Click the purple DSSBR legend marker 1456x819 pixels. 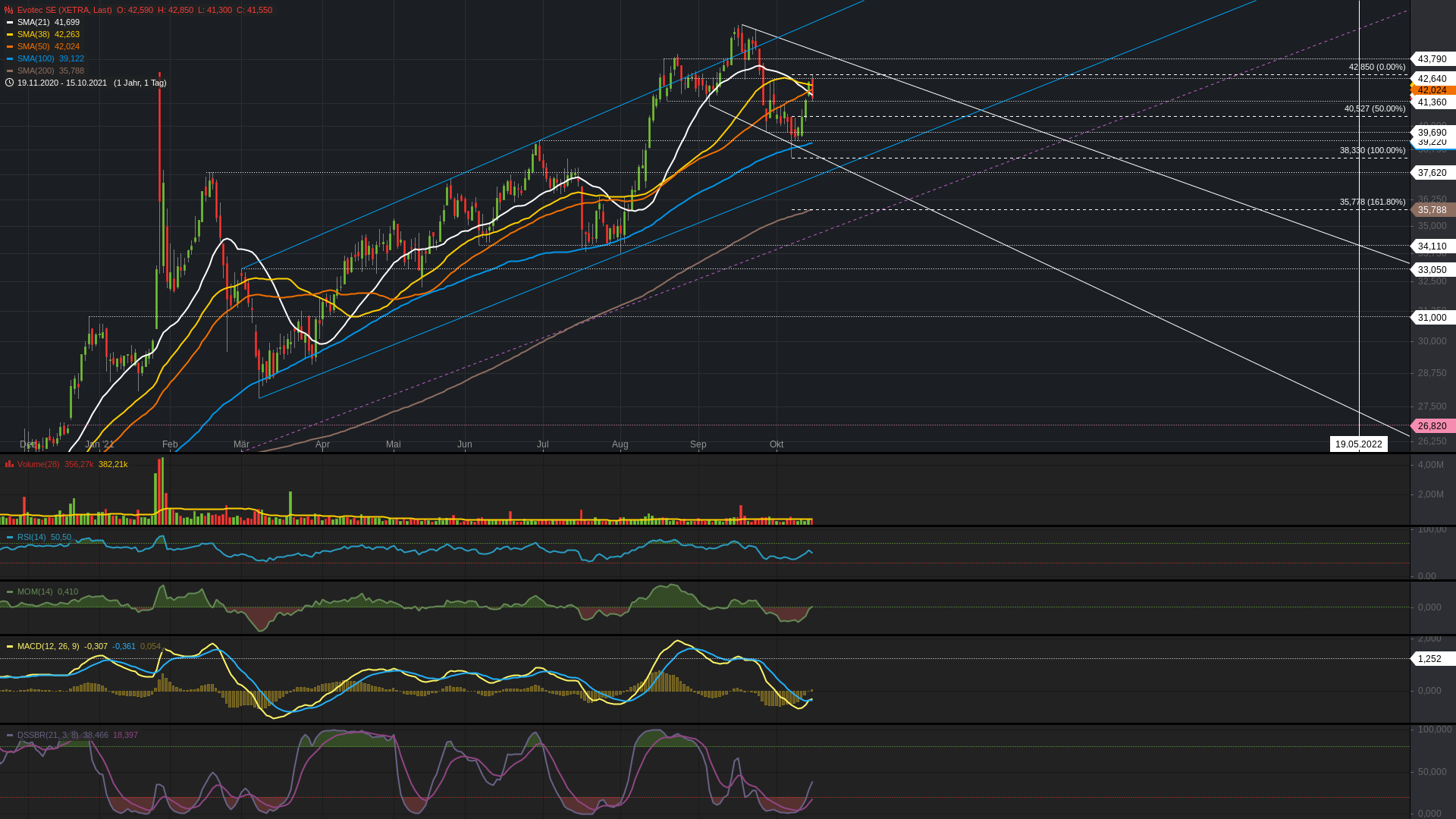[x=10, y=735]
